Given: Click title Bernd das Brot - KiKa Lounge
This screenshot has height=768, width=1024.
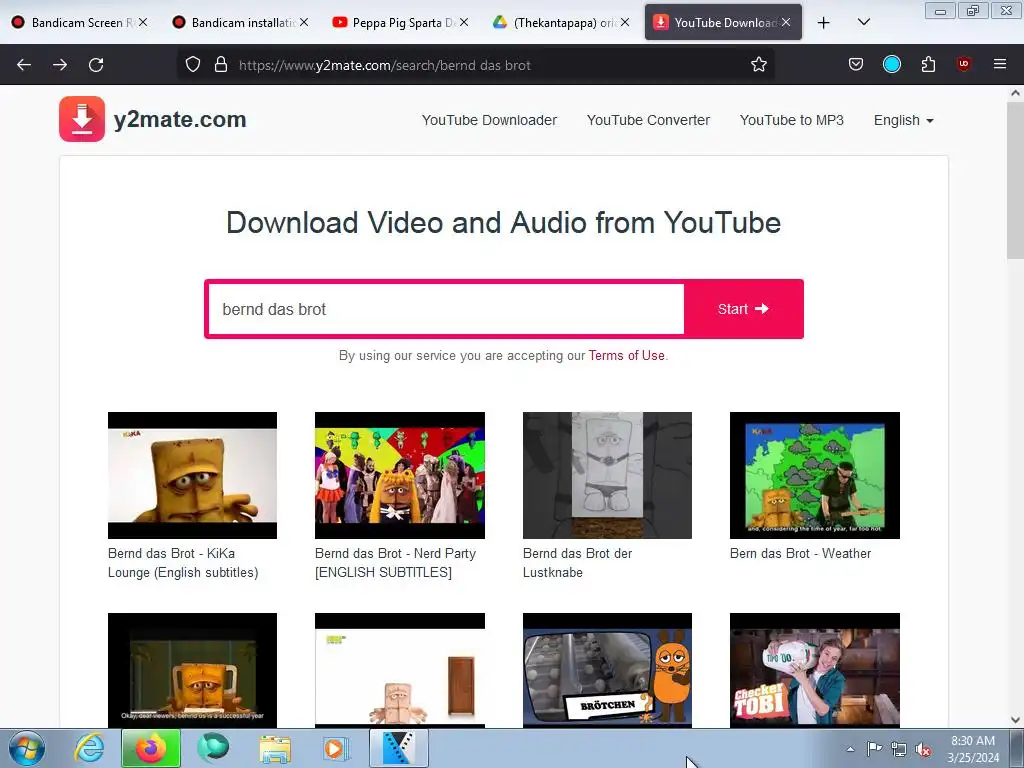Looking at the screenshot, I should 183,563.
